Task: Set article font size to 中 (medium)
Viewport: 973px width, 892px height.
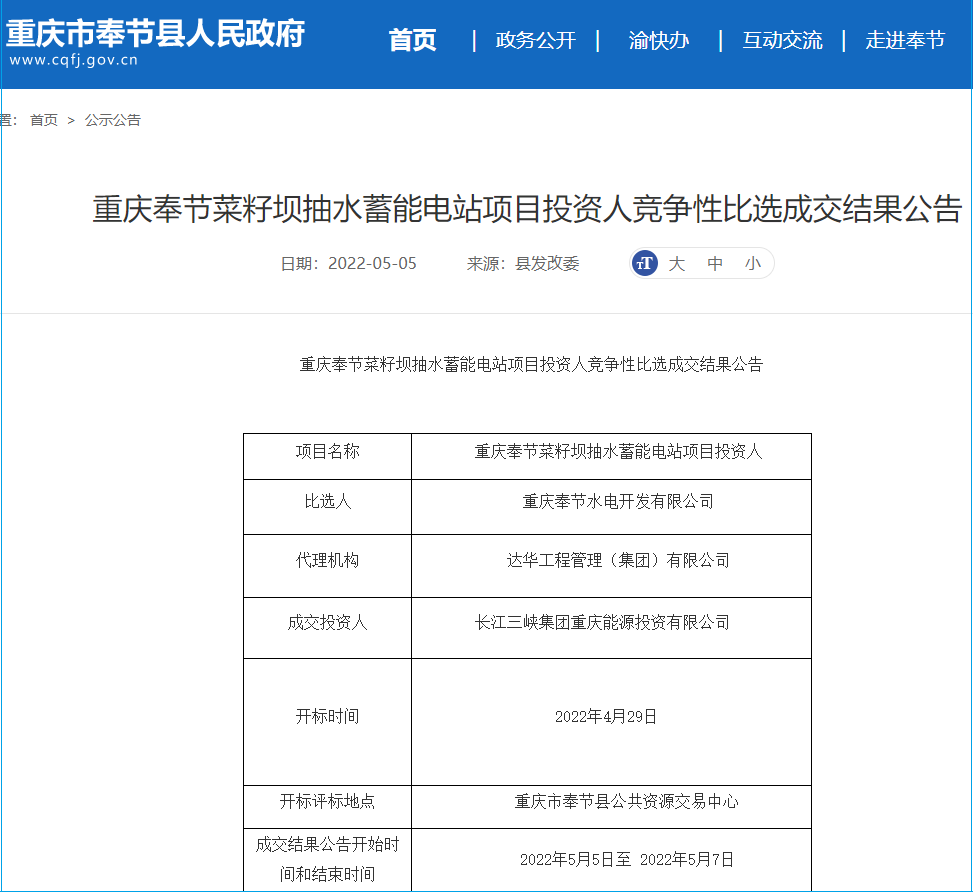Action: tap(715, 264)
